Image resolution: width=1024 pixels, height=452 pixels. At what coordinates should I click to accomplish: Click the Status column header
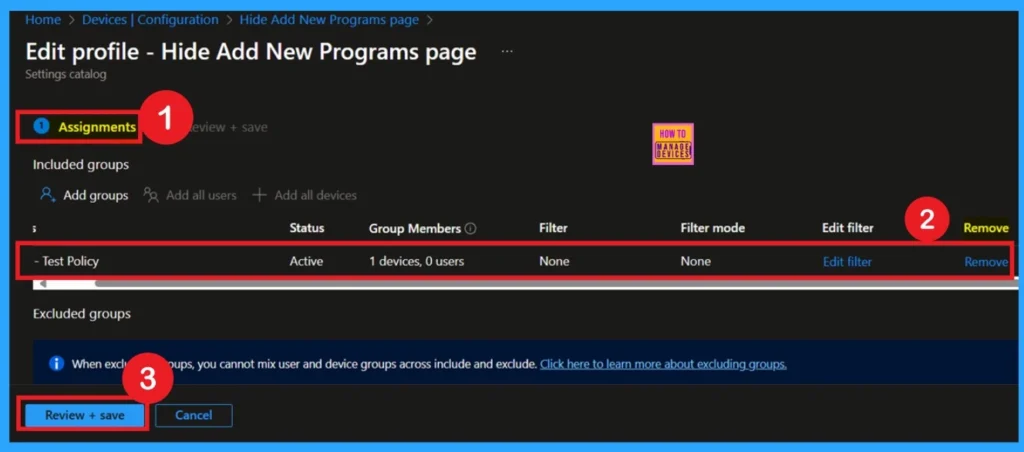pyautogui.click(x=307, y=228)
